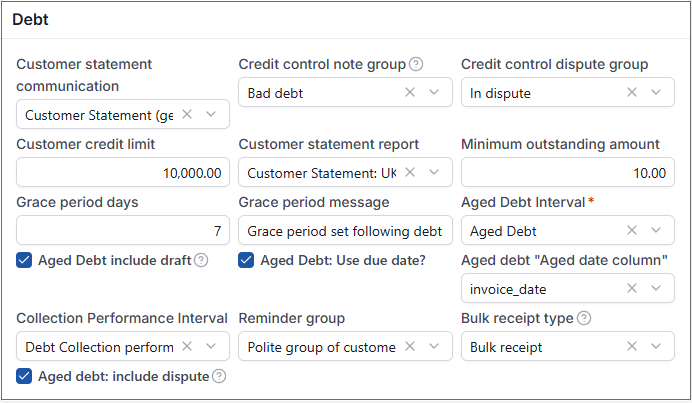Clear the Bad debt selection with X
This screenshot has width=692, height=403.
[x=410, y=92]
